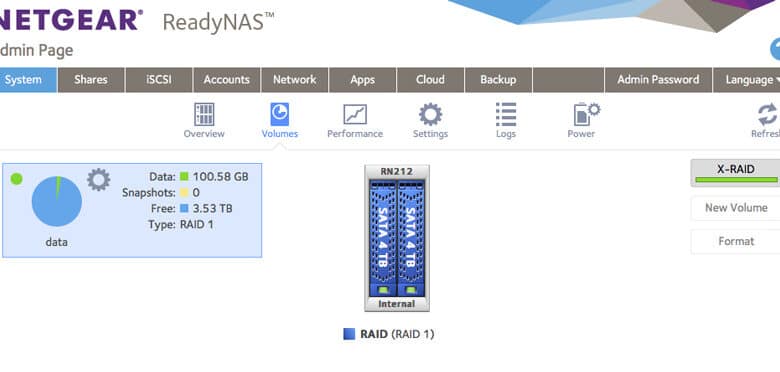Select the right SATA 4 TB disk
The height and width of the screenshot is (372, 780).
[x=411, y=239]
